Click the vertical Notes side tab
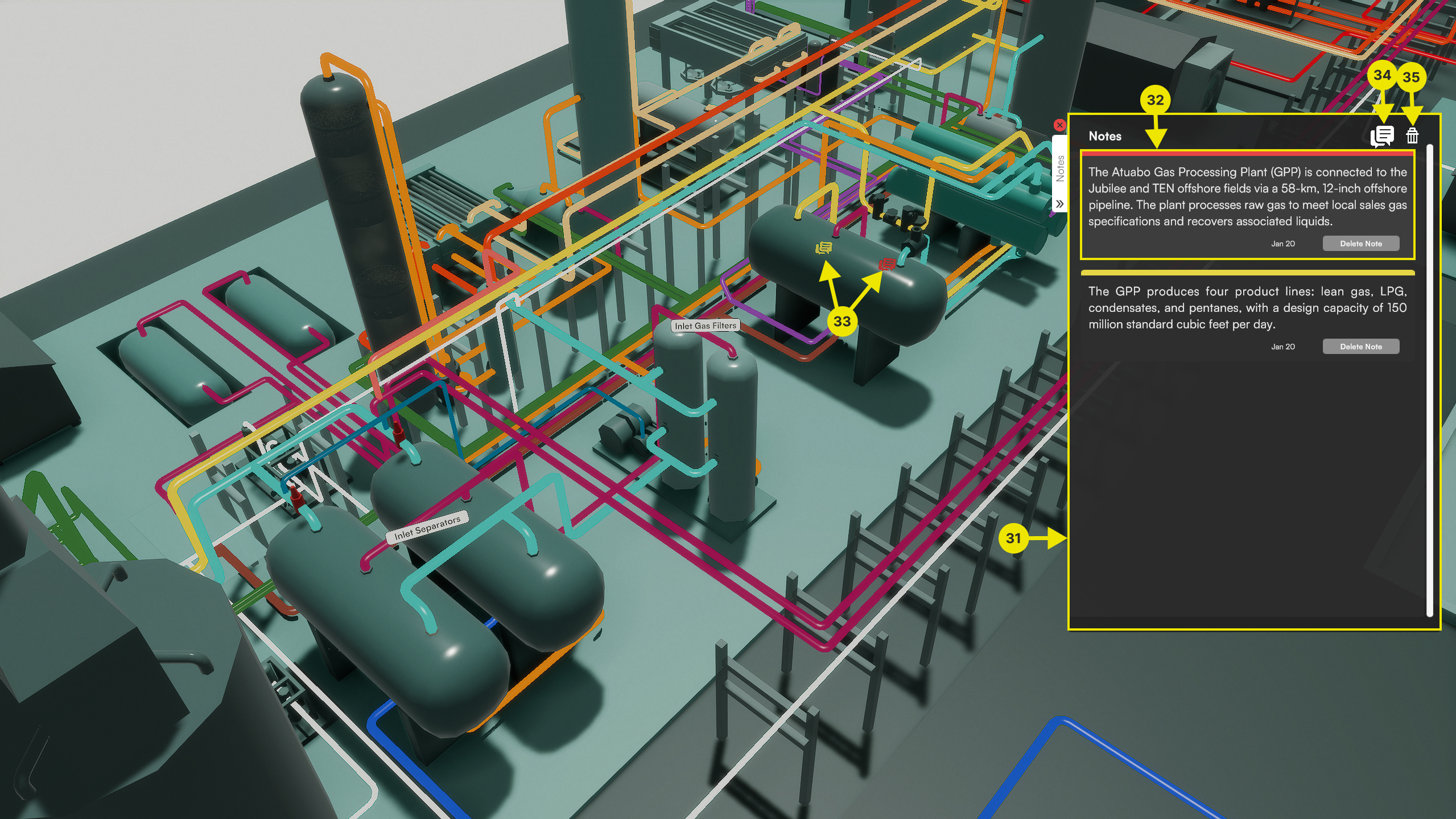The height and width of the screenshot is (819, 1456). point(1059,168)
